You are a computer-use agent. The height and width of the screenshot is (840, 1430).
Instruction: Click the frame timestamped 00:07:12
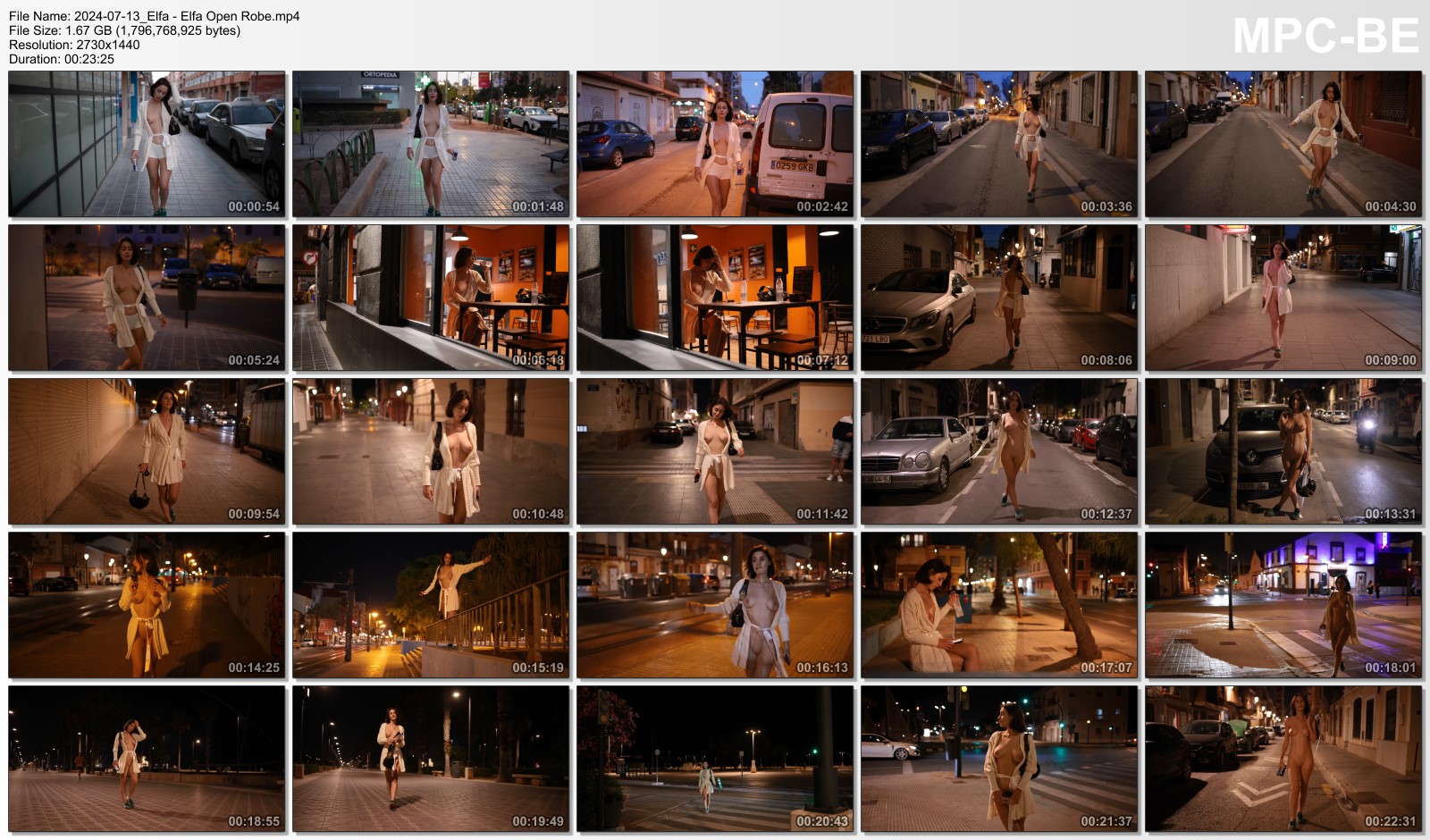pyautogui.click(x=715, y=298)
